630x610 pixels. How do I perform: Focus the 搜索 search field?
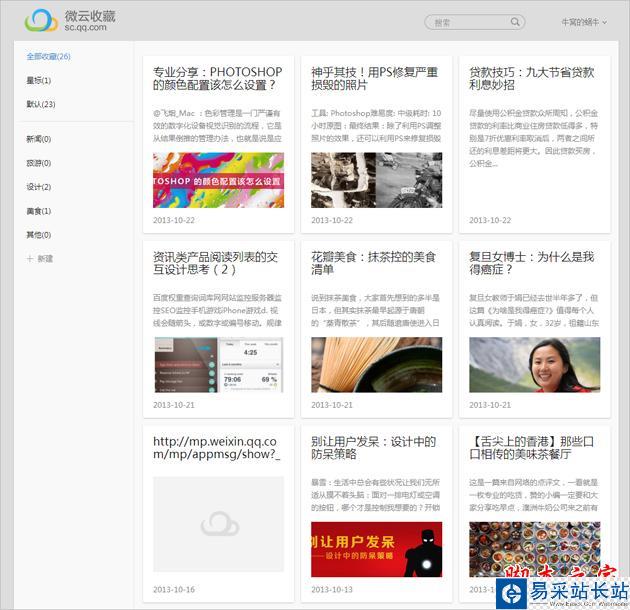[x=475, y=22]
